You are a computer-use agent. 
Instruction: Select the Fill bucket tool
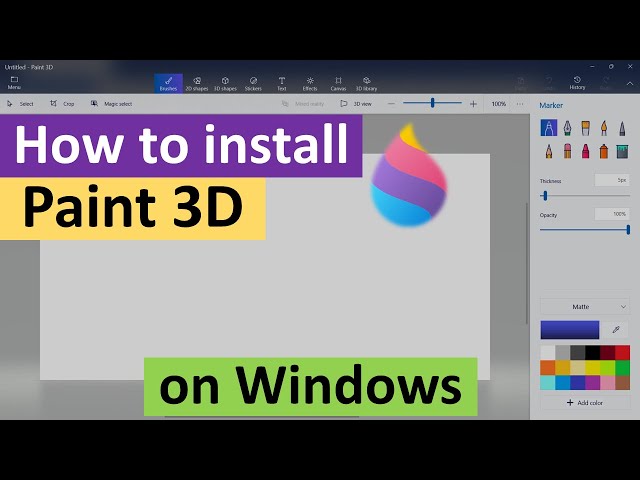[x=622, y=151]
